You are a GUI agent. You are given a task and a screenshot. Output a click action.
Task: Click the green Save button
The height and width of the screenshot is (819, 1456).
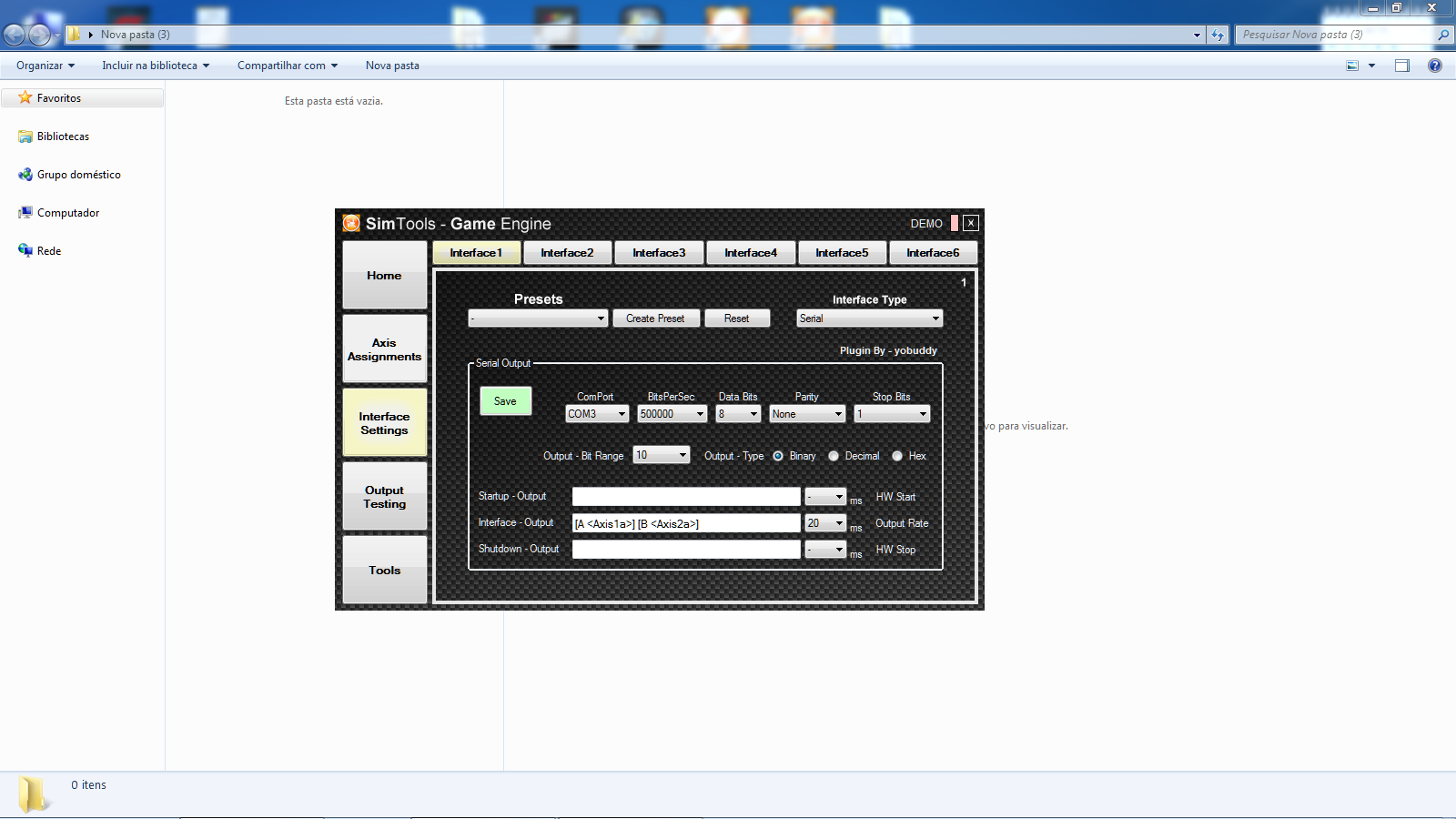coord(506,401)
